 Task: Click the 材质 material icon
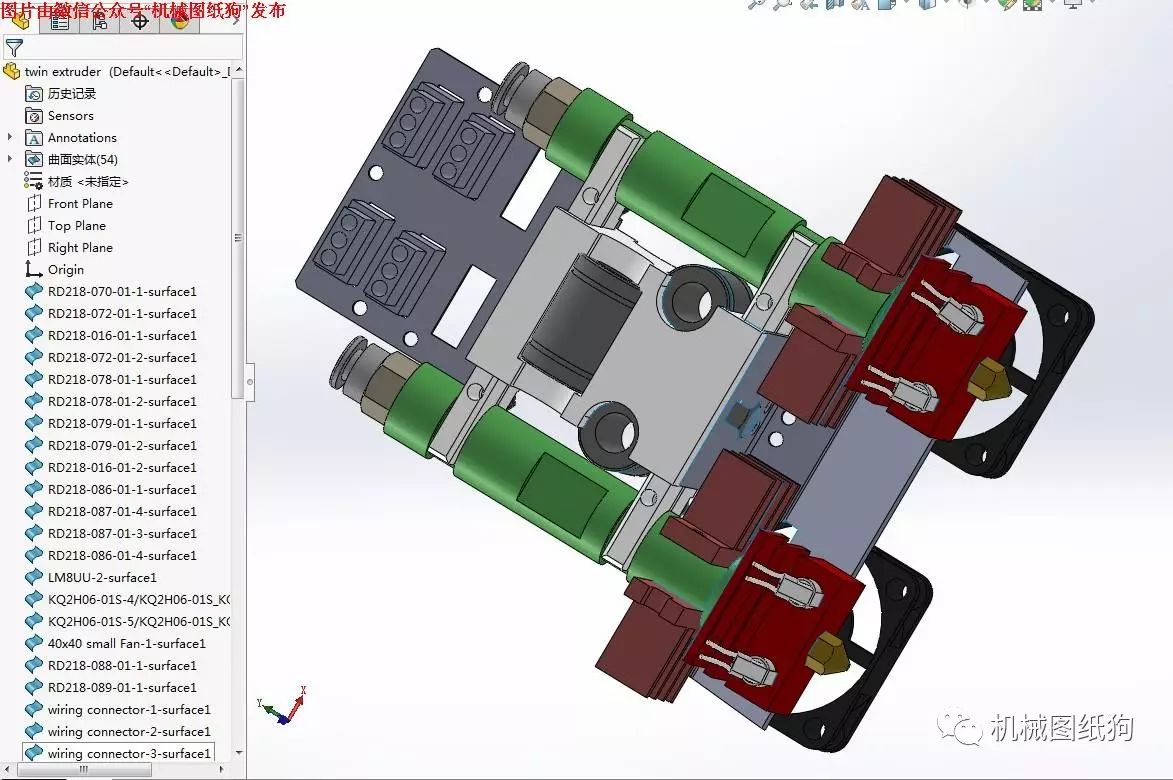coord(34,181)
